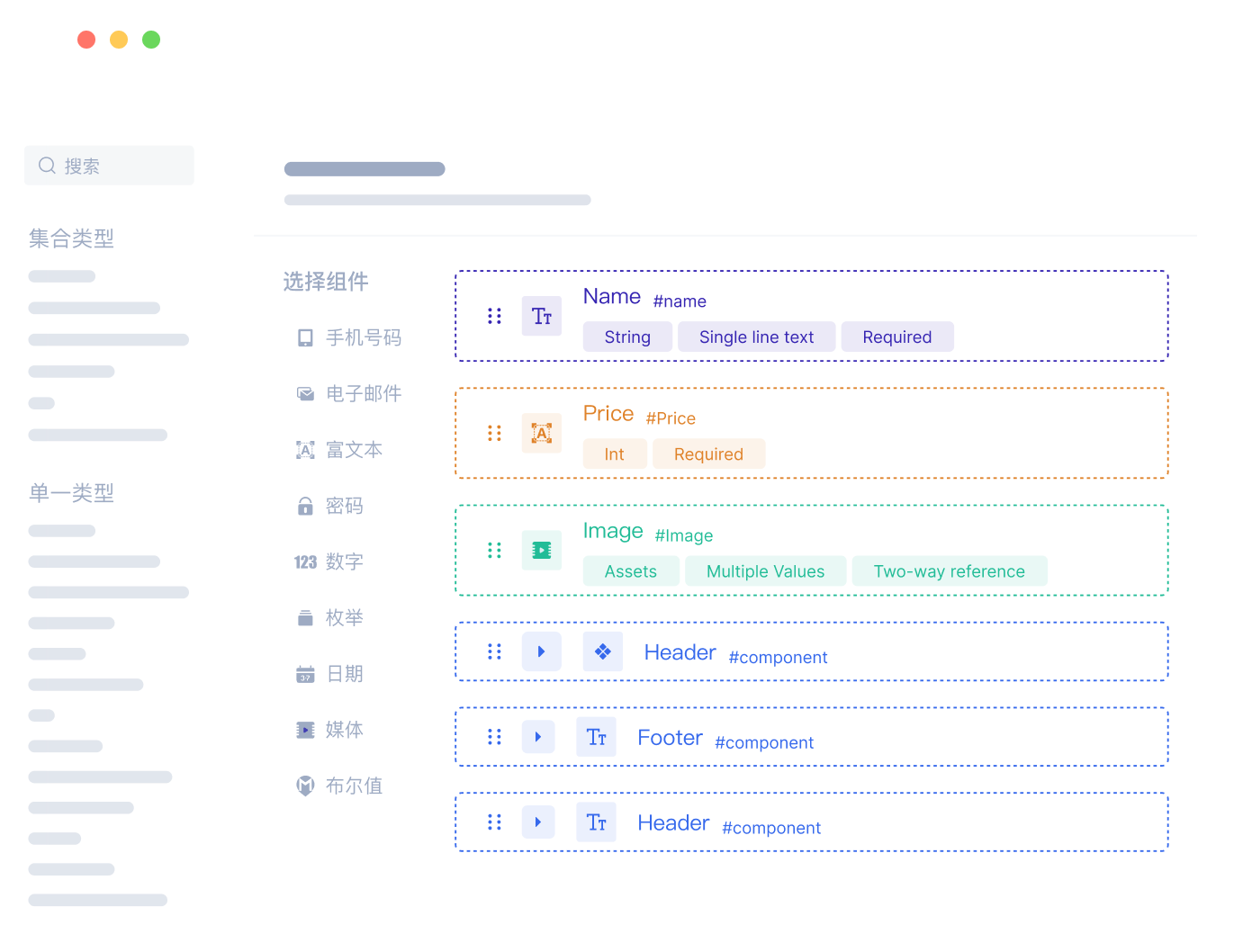Viewport: 1252px width, 952px height.
Task: Select the 数字 component
Action: 329,562
